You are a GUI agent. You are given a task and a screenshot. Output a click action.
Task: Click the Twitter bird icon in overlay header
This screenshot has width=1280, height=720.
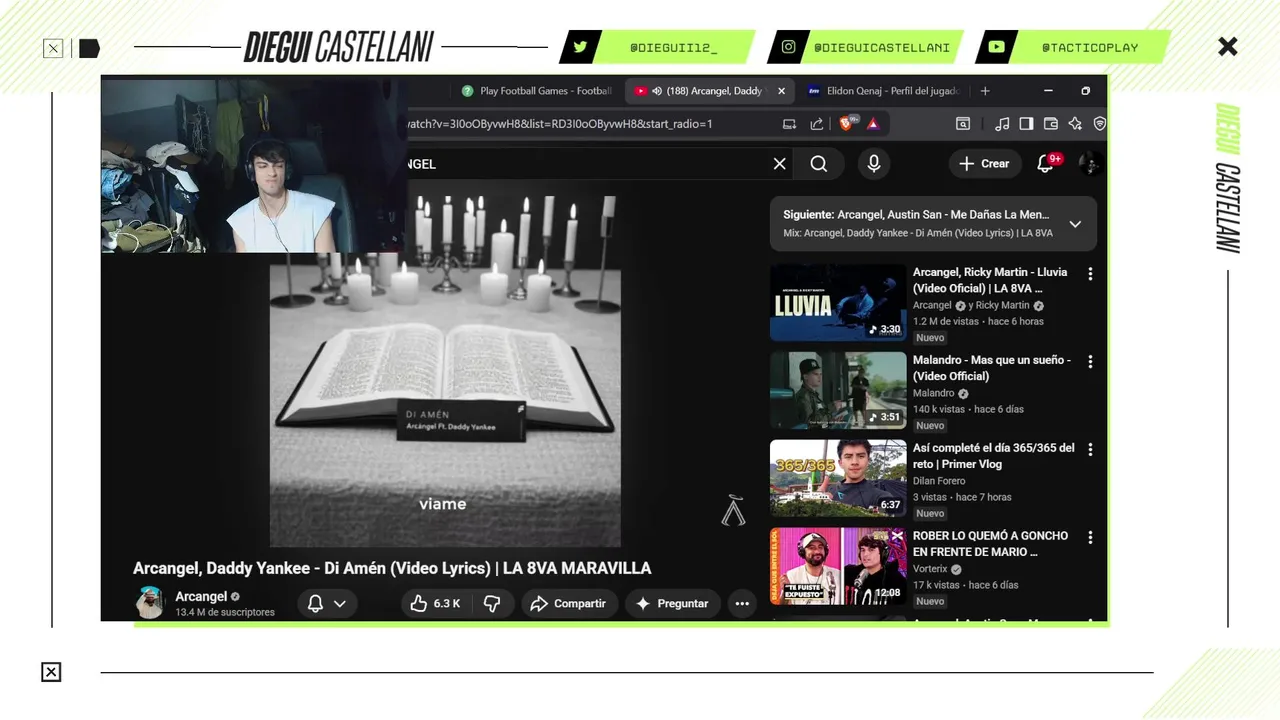coord(581,47)
